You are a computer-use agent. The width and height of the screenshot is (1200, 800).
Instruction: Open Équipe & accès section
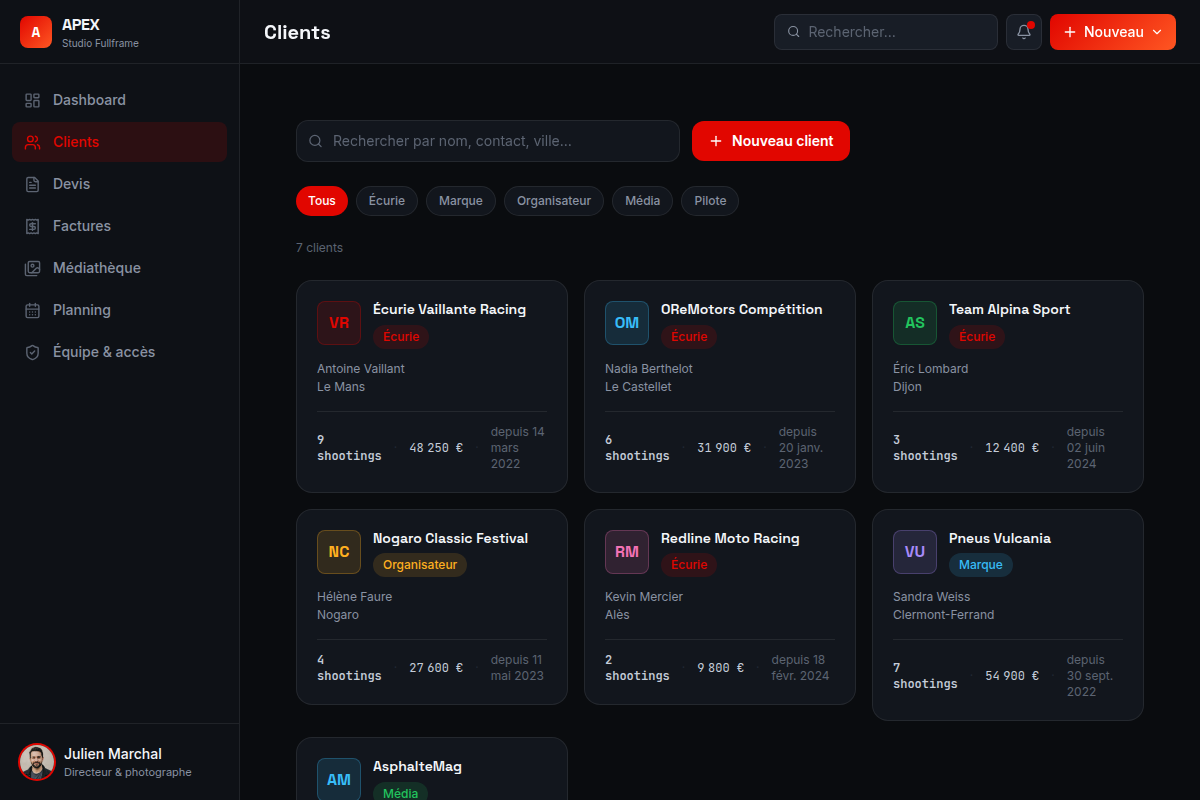point(120,352)
